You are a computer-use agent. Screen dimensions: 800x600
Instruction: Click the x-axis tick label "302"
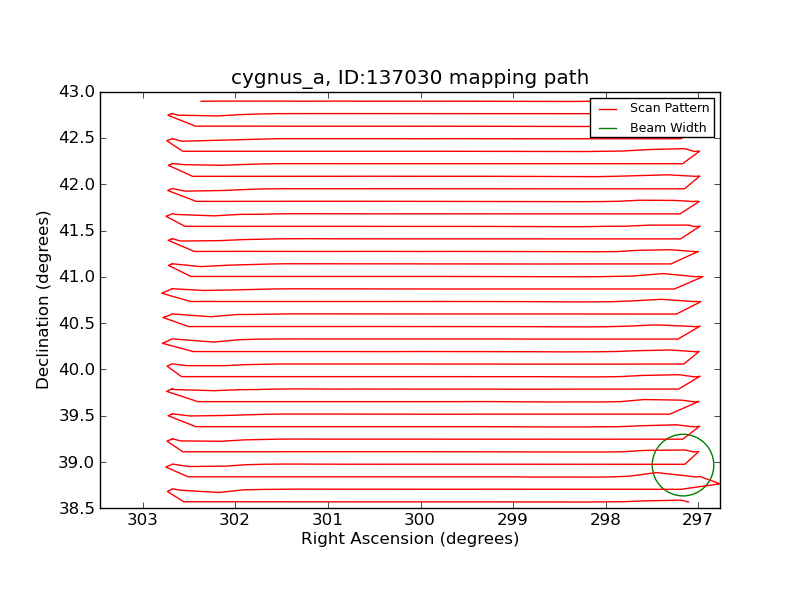click(x=235, y=519)
